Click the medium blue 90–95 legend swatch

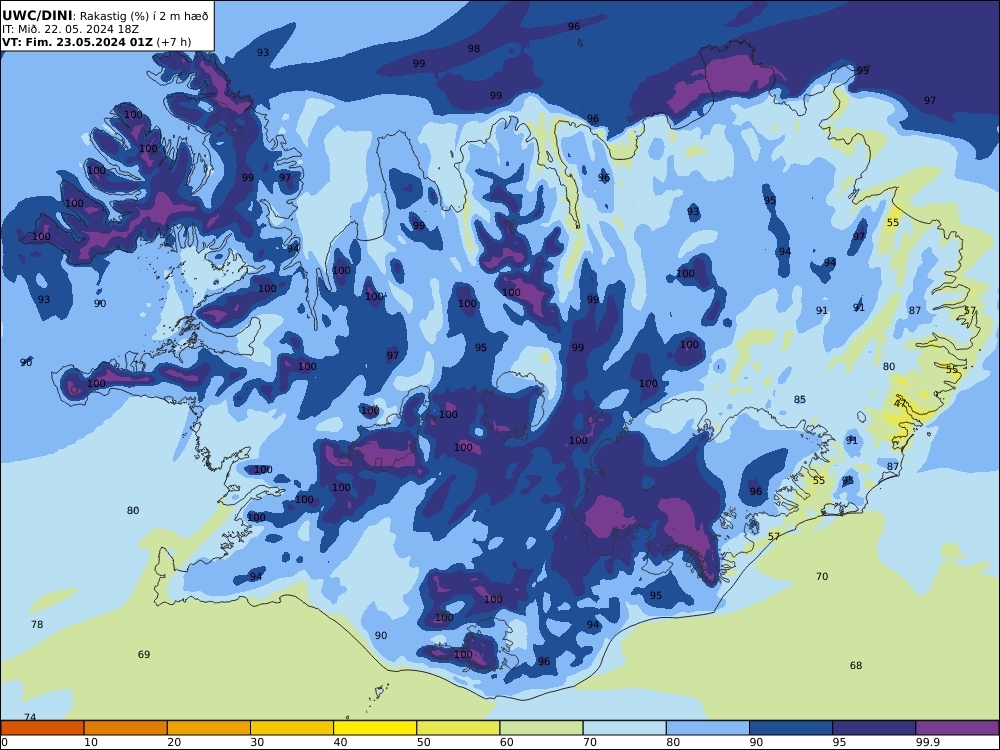[791, 728]
